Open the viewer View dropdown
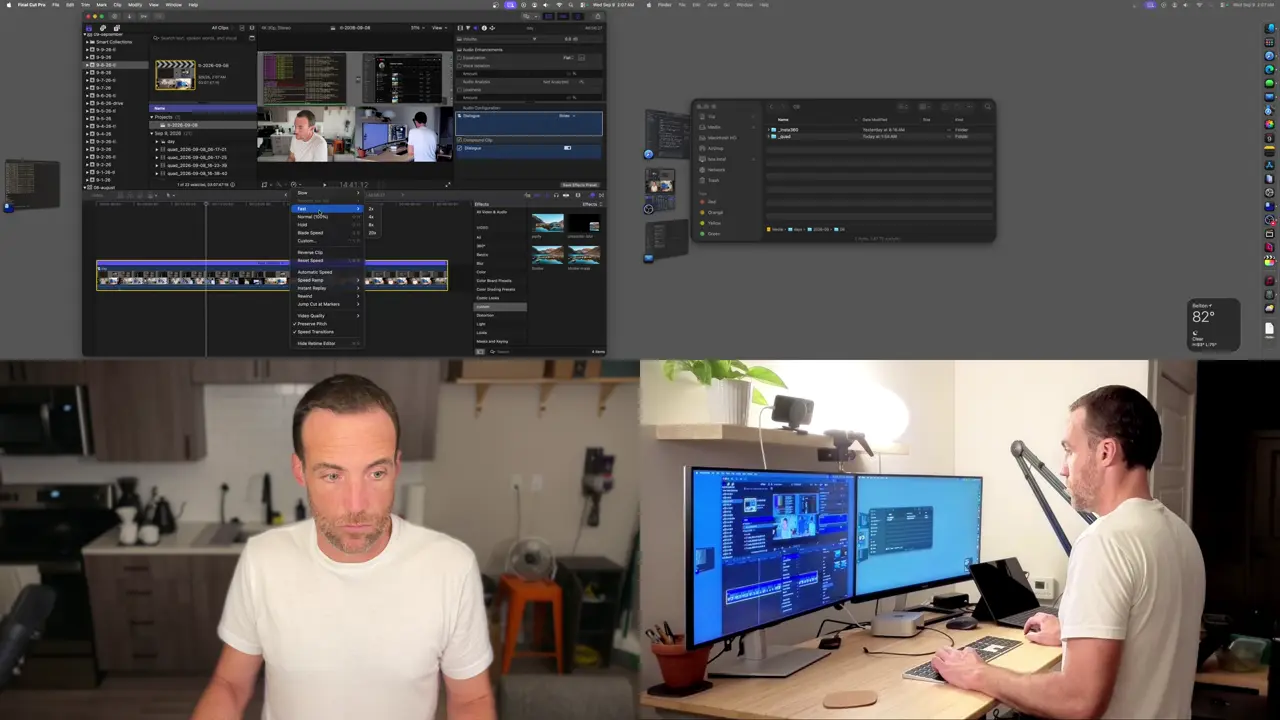Viewport: 1280px width, 720px height. click(x=439, y=28)
